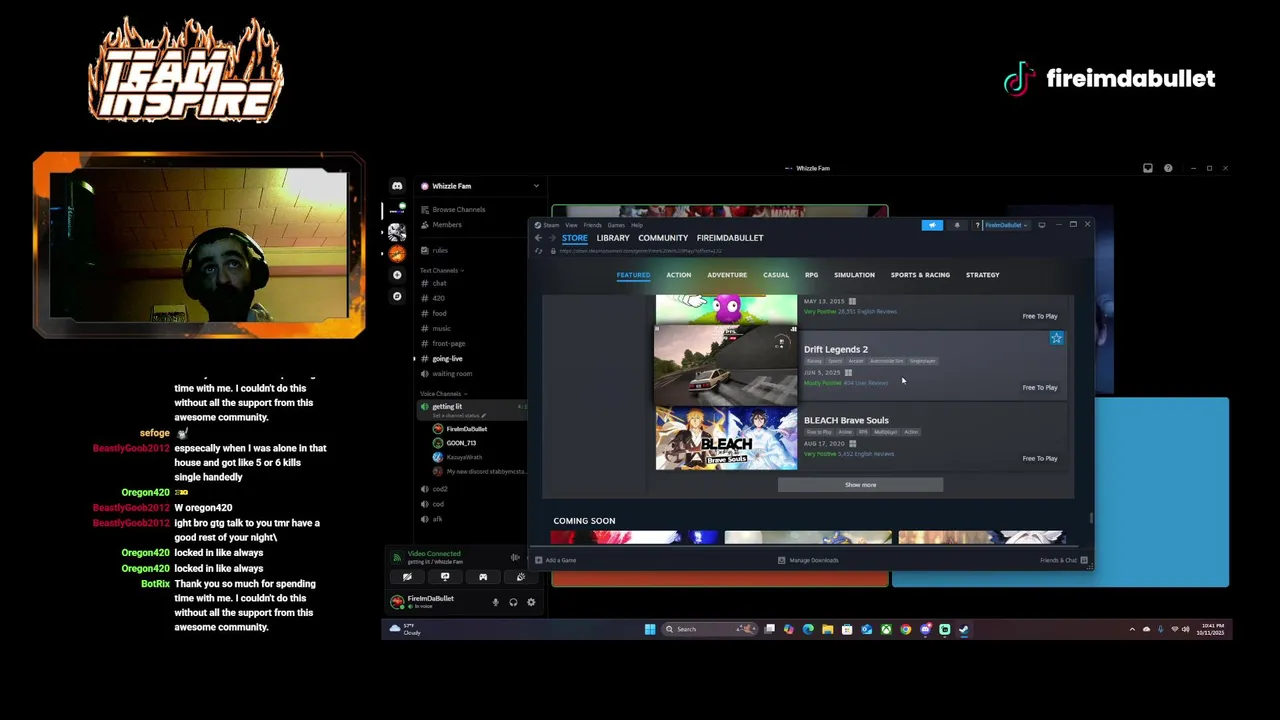Collapse the Voice Channels category
Viewport: 1280px width, 720px height.
443,393
